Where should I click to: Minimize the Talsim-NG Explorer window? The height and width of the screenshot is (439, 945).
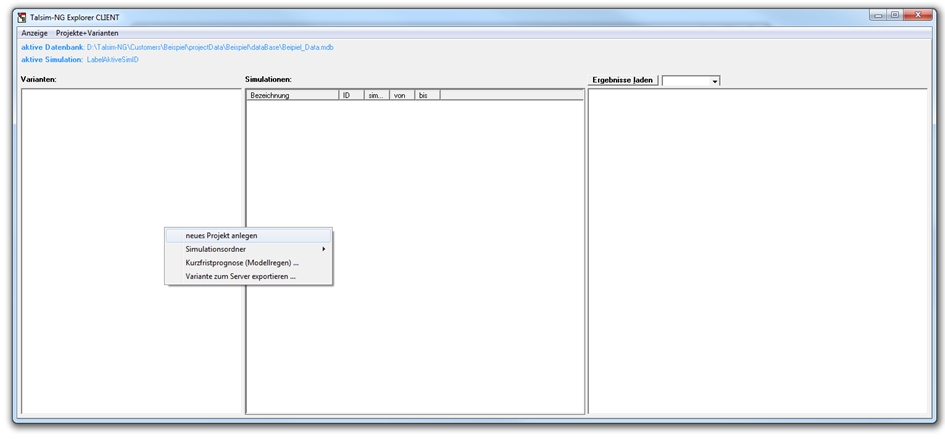[x=877, y=15]
